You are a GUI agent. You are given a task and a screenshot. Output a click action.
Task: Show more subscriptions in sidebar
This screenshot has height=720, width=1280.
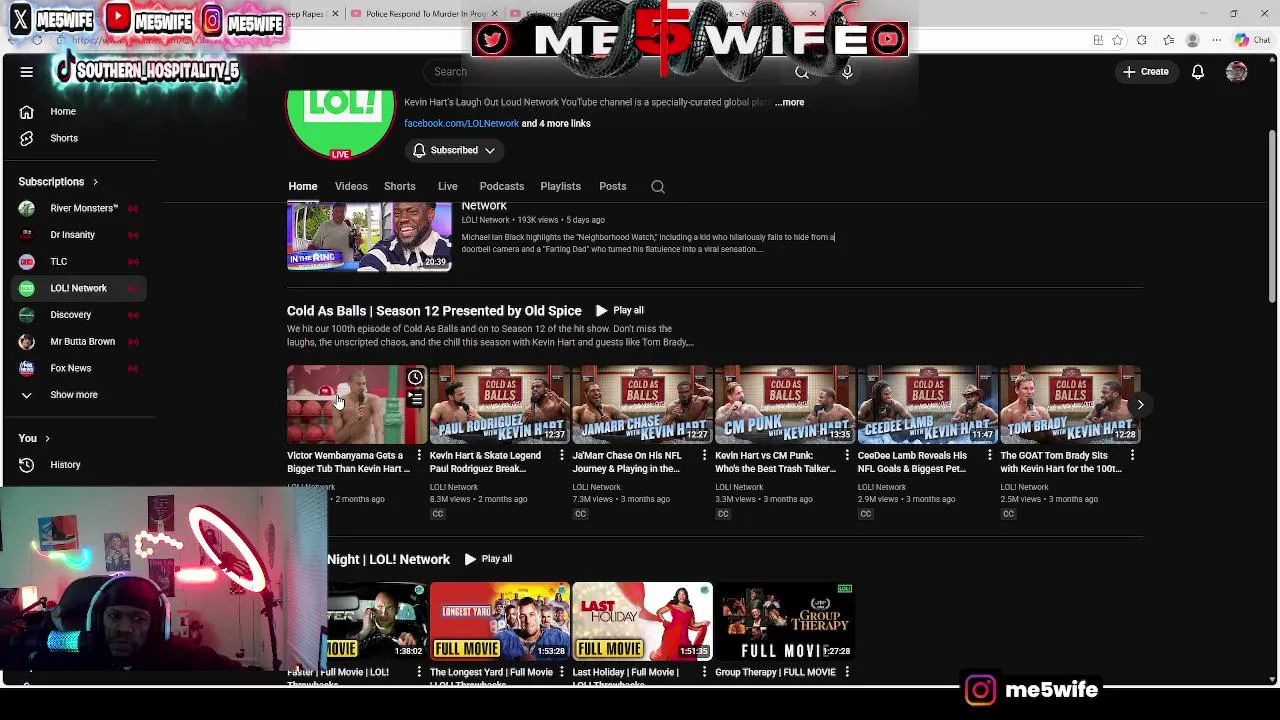point(74,395)
